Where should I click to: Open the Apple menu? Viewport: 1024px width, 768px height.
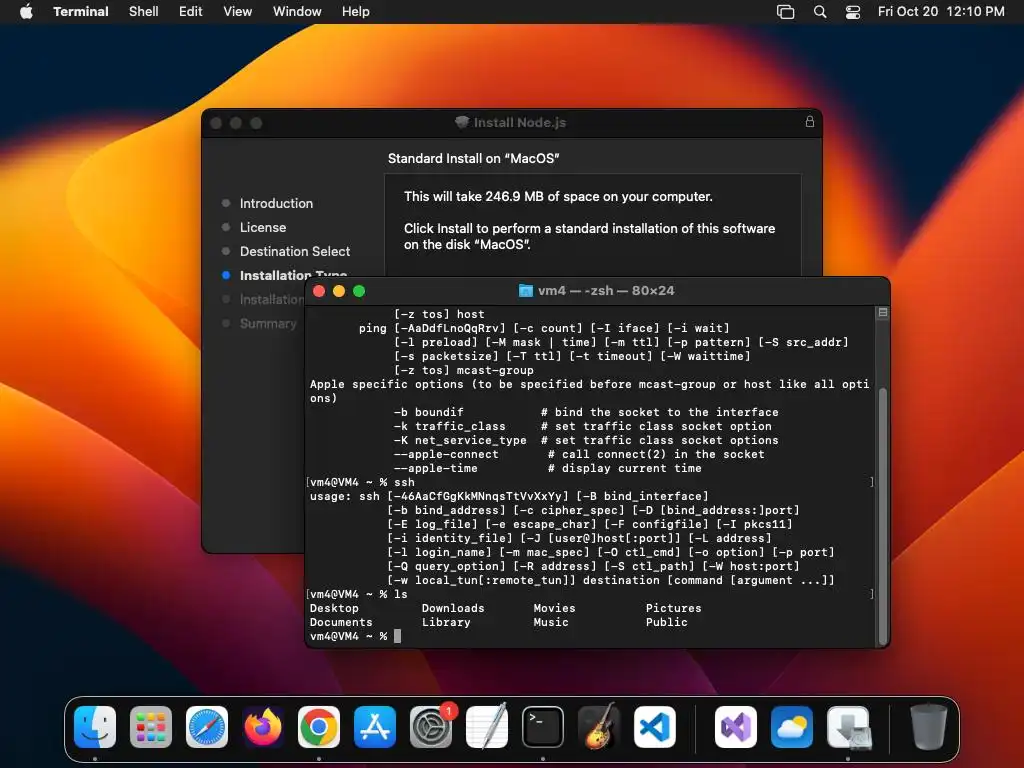point(26,11)
